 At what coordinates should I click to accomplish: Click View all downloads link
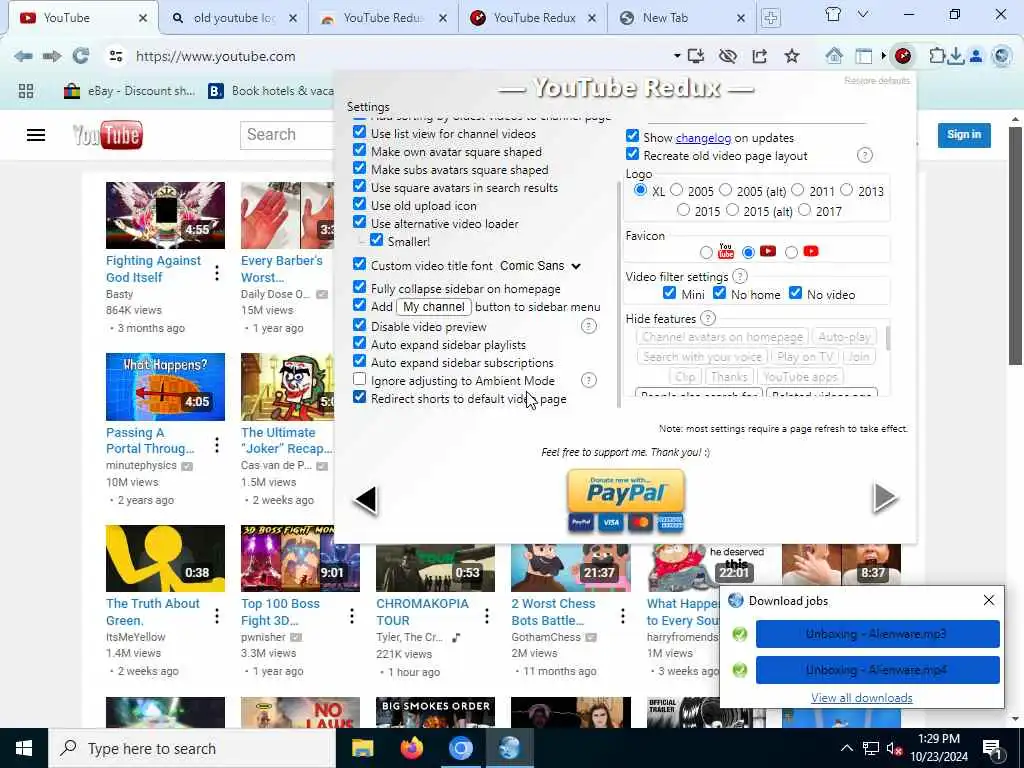pyautogui.click(x=861, y=697)
